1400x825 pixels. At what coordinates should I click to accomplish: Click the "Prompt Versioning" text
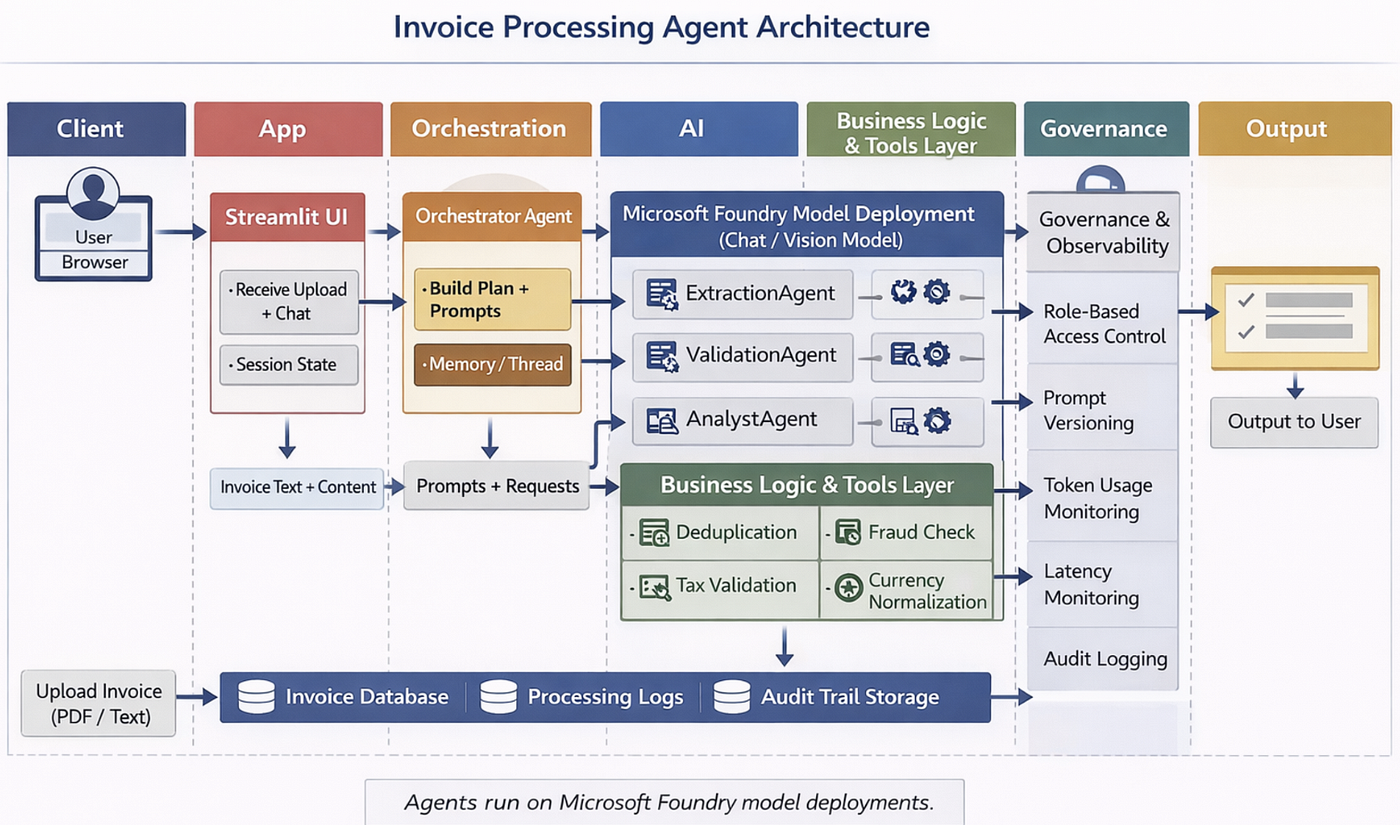[x=1089, y=410]
